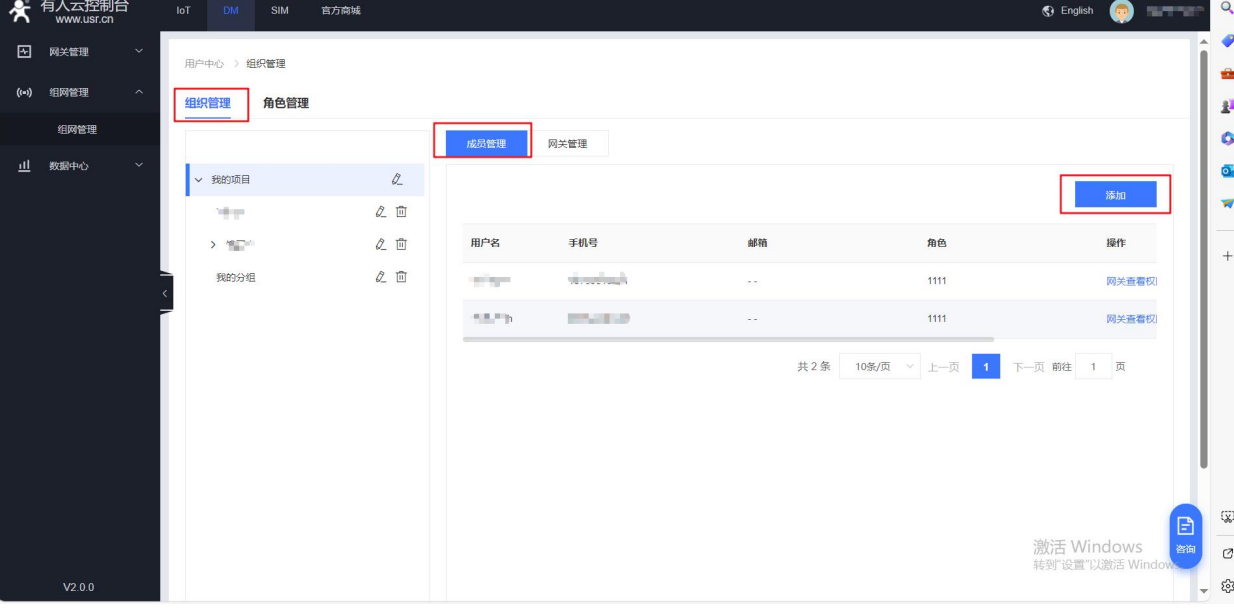Click the delete trash icon beside 我的分组
The image size is (1234, 609).
click(401, 277)
